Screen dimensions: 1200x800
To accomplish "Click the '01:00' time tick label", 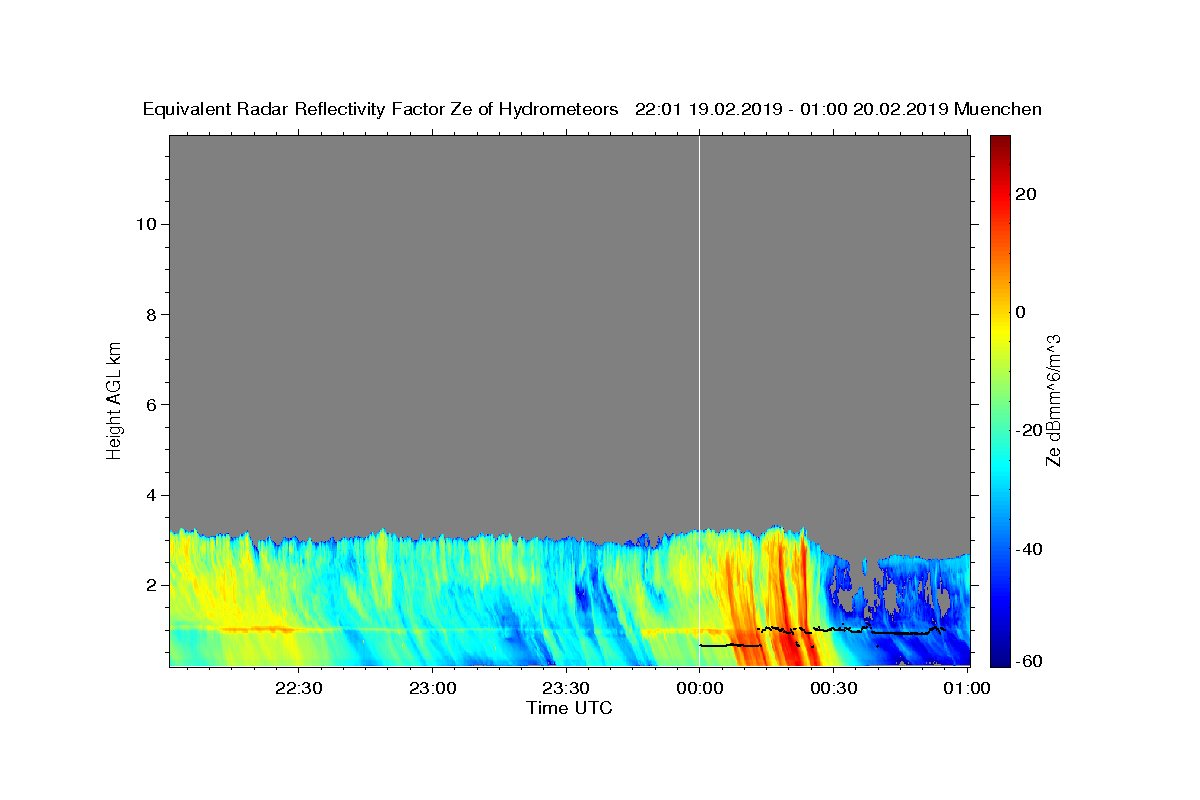I will point(967,688).
